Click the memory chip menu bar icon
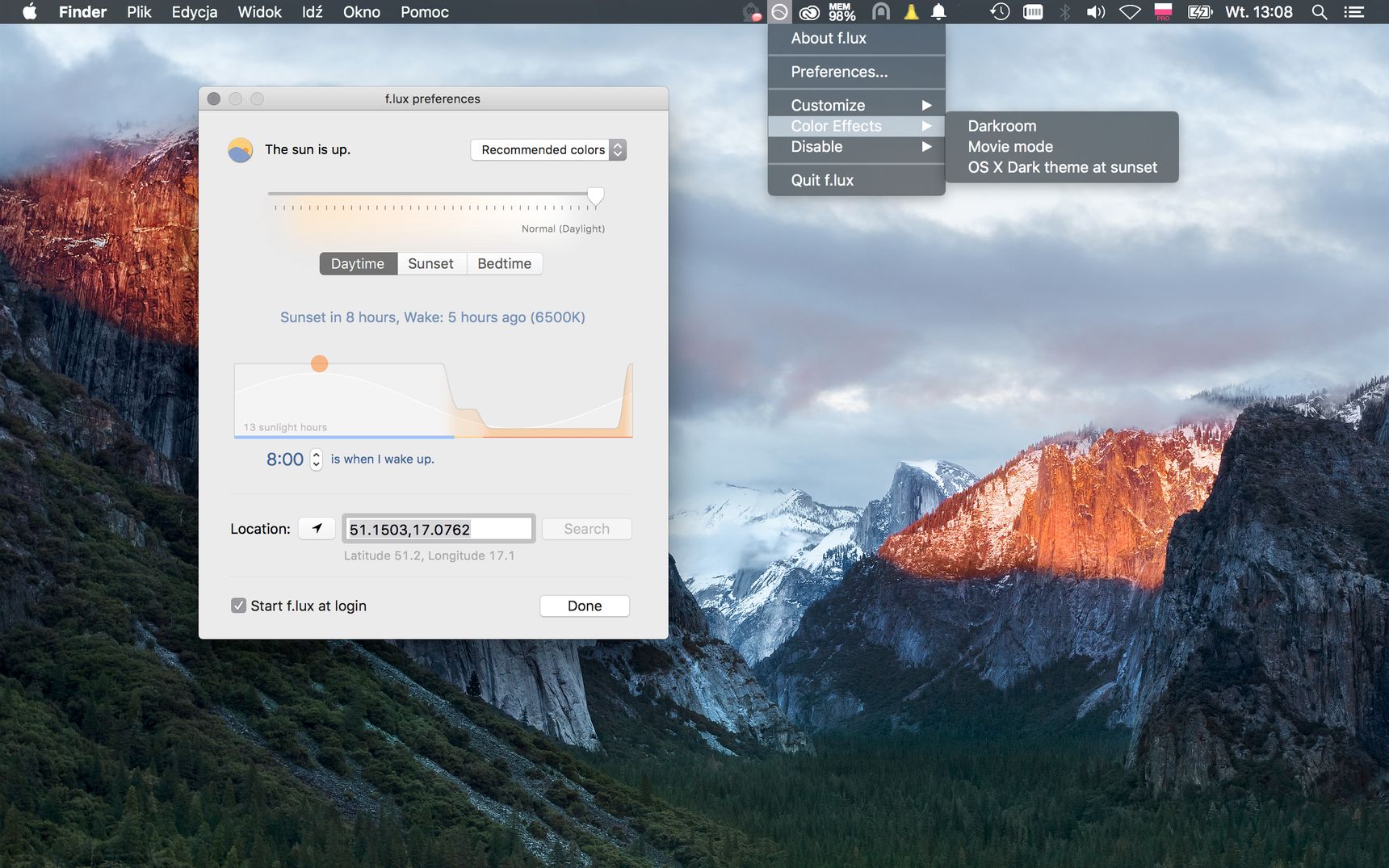Viewport: 1389px width, 868px height. coord(1033,12)
